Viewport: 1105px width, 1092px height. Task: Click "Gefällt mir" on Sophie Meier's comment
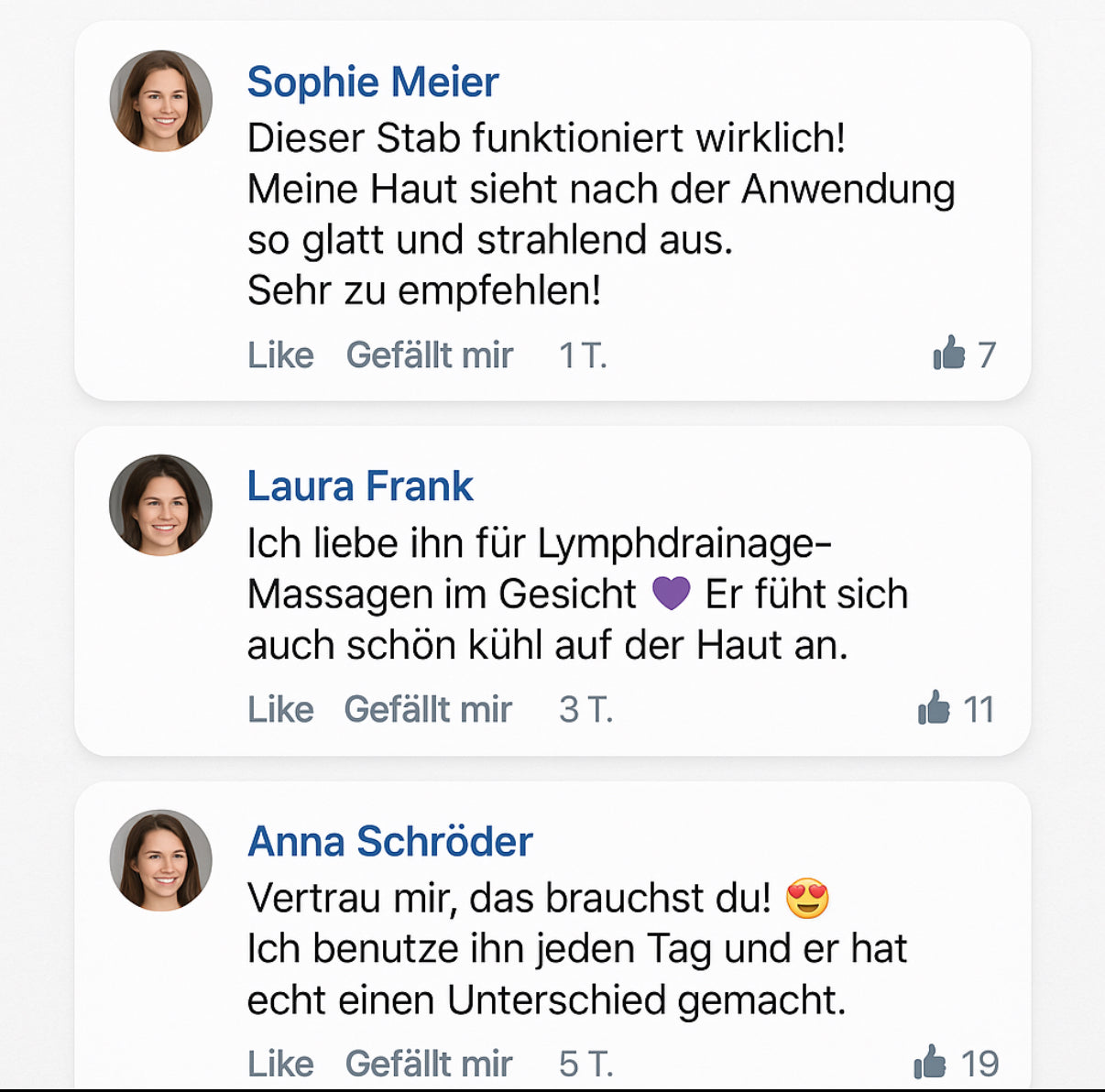[429, 355]
